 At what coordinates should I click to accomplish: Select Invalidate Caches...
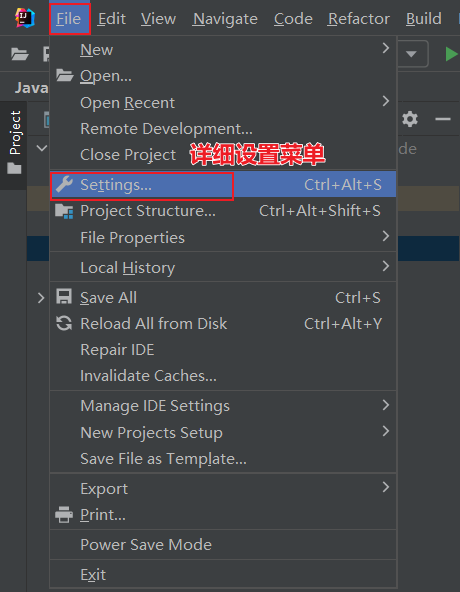coord(223,376)
